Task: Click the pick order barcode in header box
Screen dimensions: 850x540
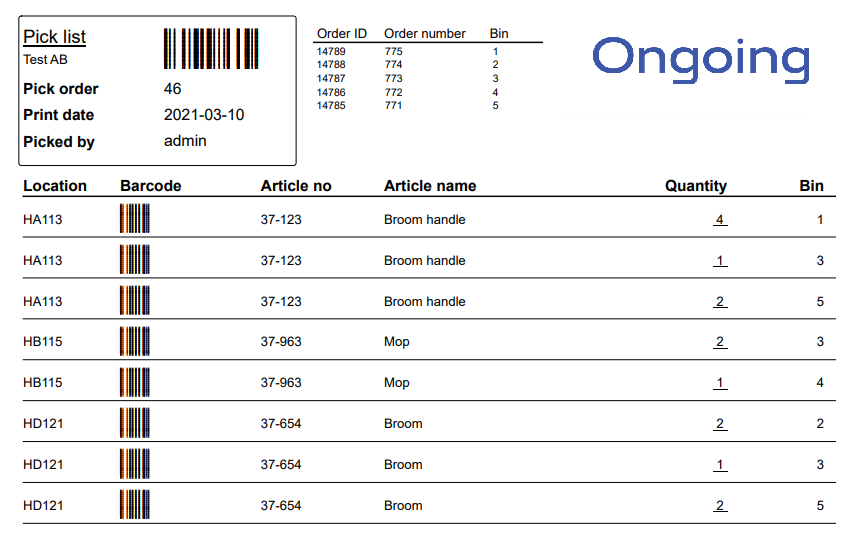Action: click(x=211, y=49)
